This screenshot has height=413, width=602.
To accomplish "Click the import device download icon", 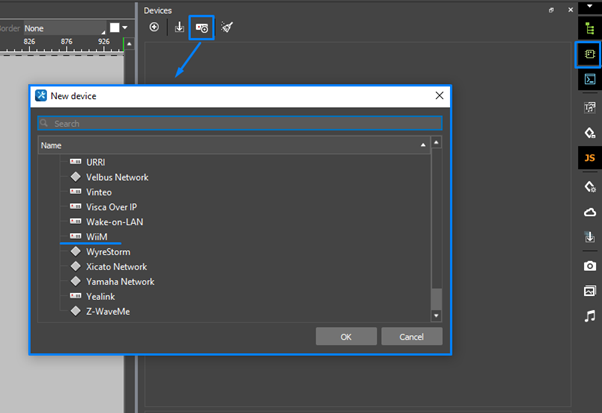I will pyautogui.click(x=179, y=28).
